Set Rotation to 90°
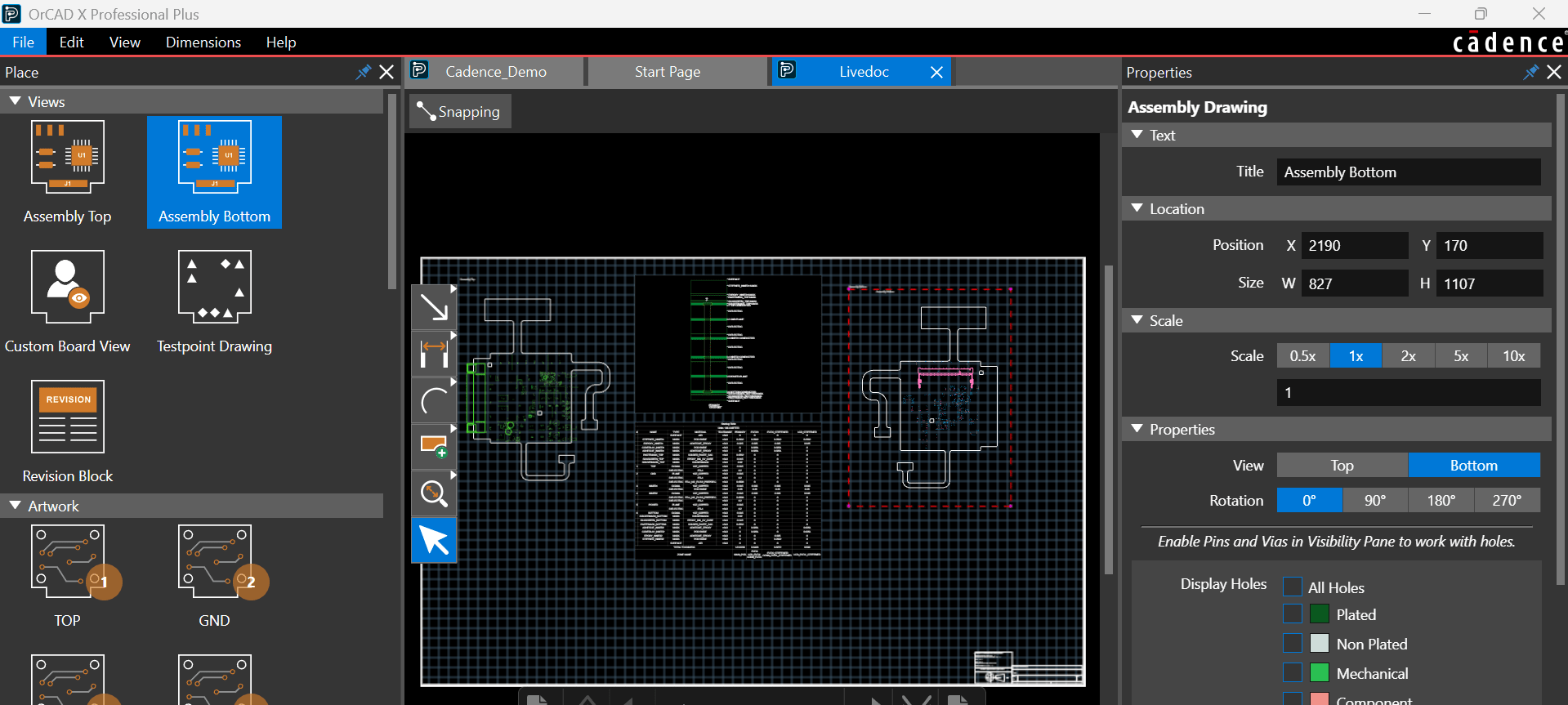 pyautogui.click(x=1375, y=500)
